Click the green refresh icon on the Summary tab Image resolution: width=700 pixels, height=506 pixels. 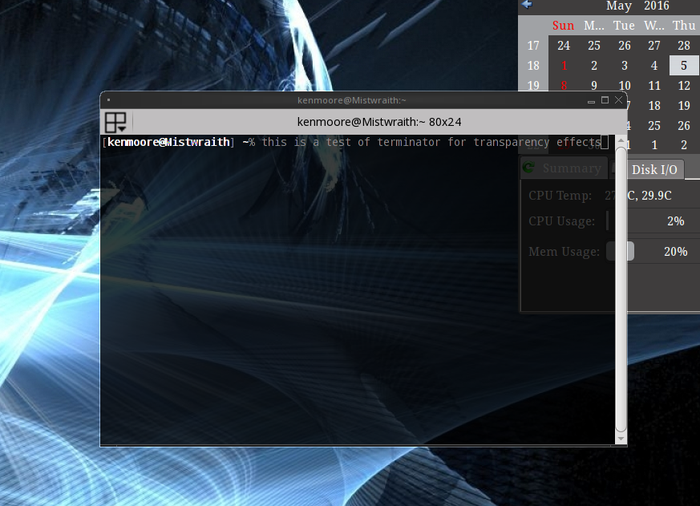(529, 167)
